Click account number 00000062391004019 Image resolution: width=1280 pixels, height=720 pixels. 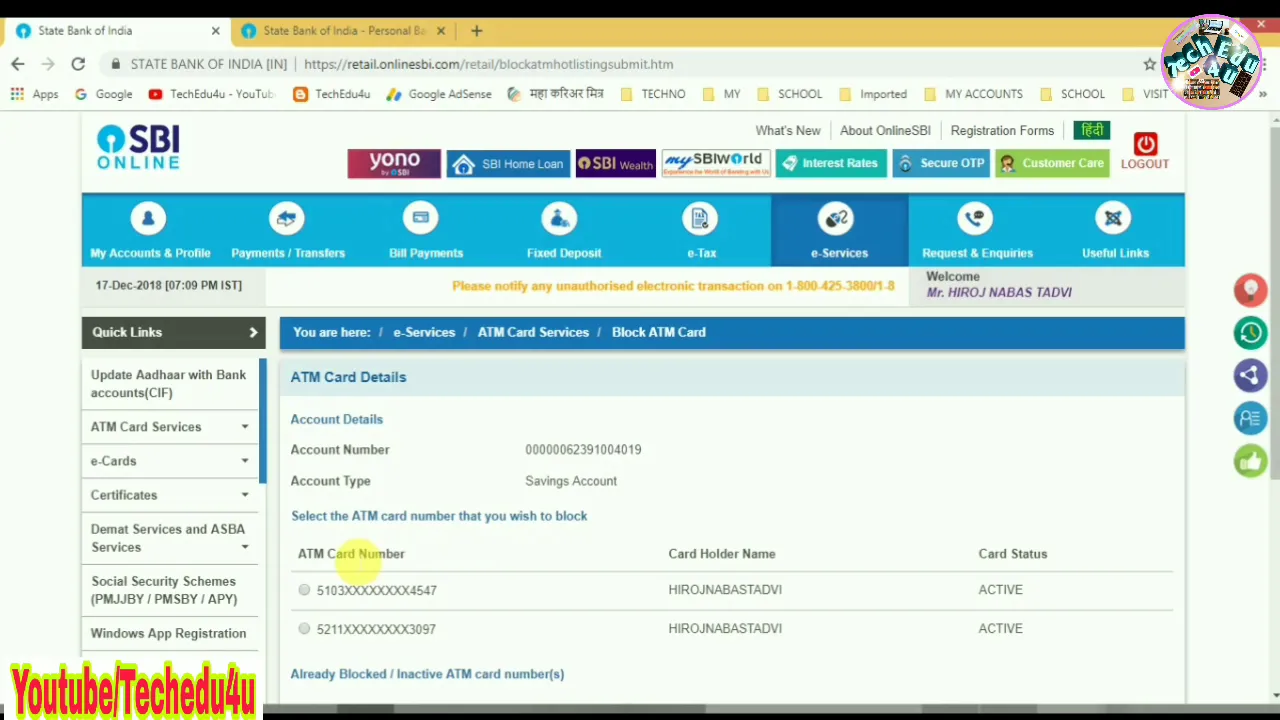583,450
